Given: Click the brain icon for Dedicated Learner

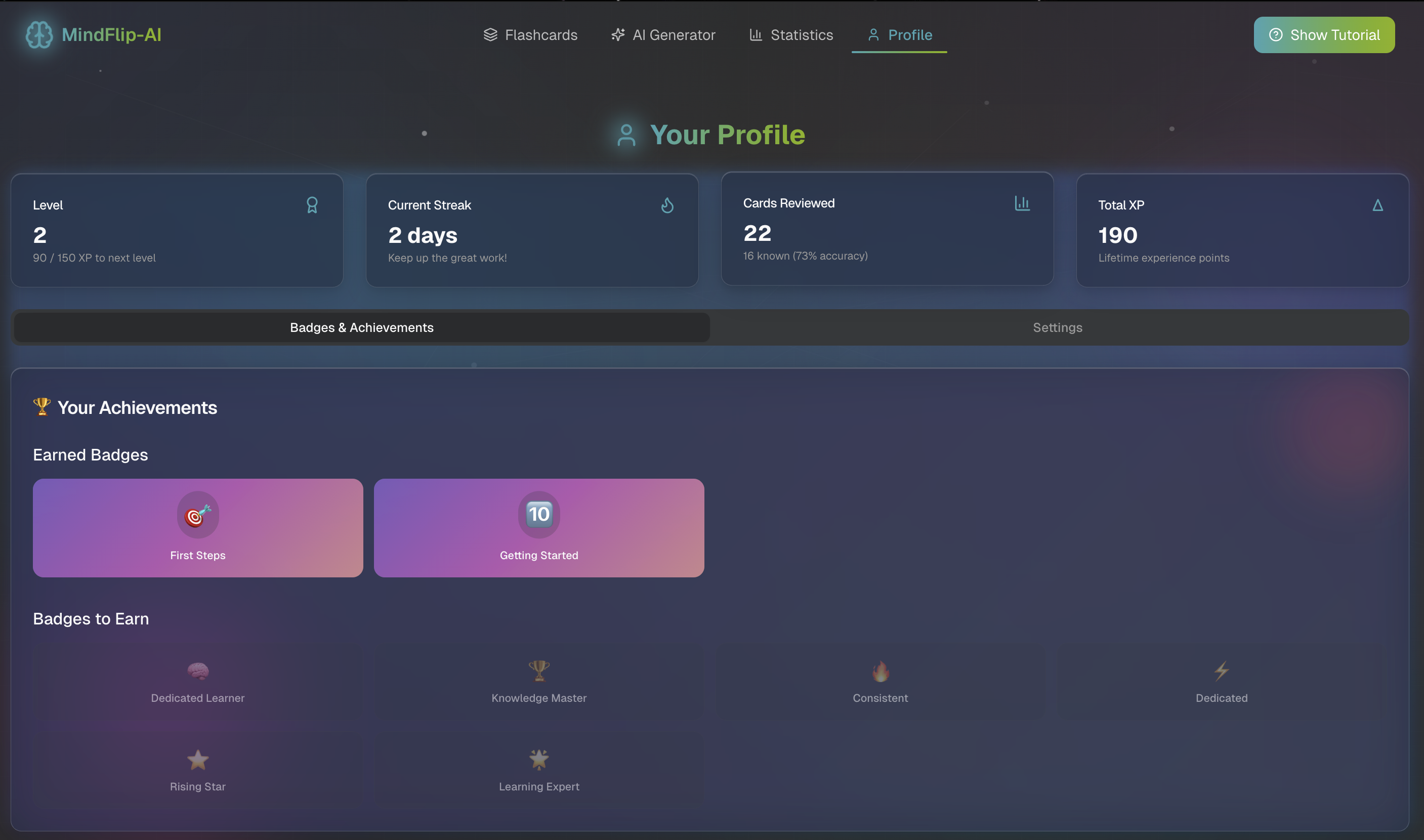Looking at the screenshot, I should coord(197,671).
